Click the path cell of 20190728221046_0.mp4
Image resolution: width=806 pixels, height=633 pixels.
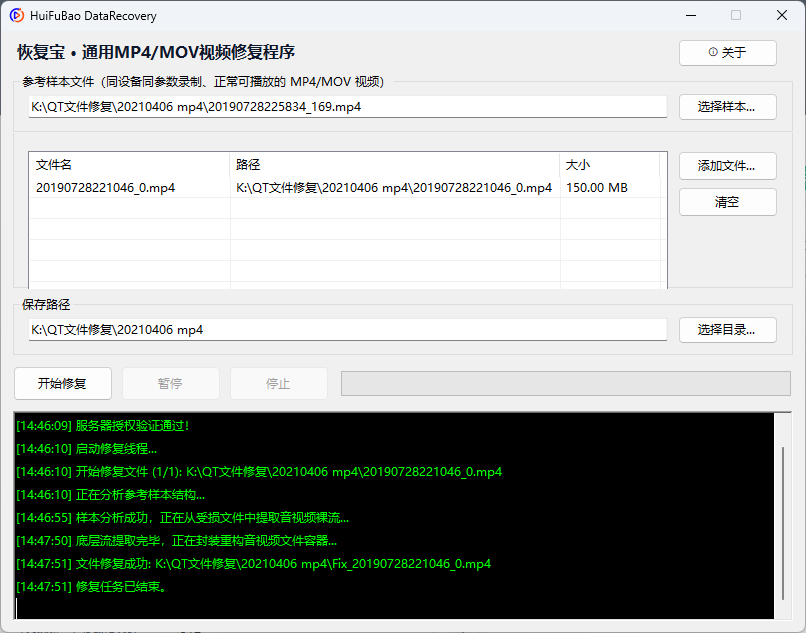(x=394, y=188)
